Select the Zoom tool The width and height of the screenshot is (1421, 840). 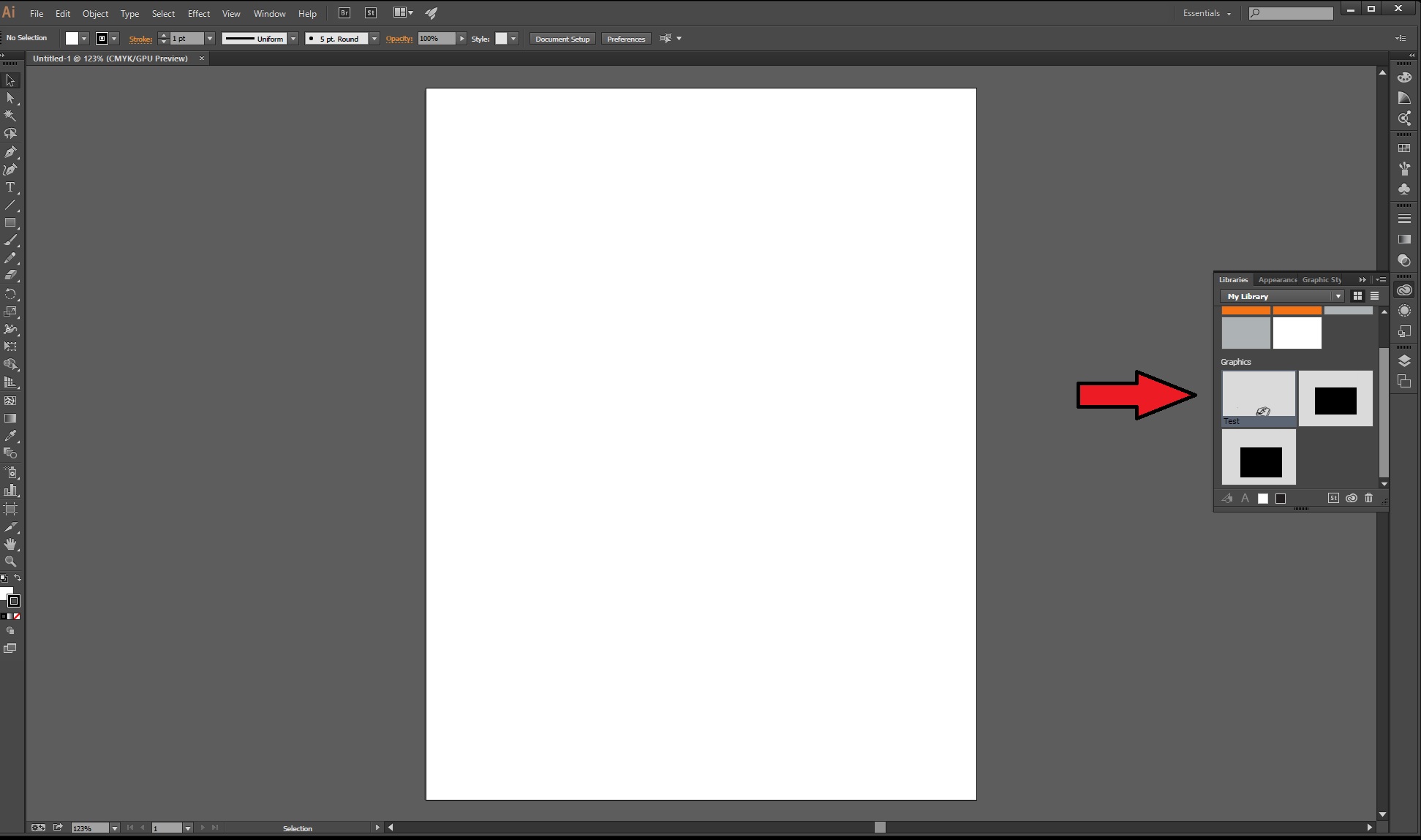click(10, 561)
